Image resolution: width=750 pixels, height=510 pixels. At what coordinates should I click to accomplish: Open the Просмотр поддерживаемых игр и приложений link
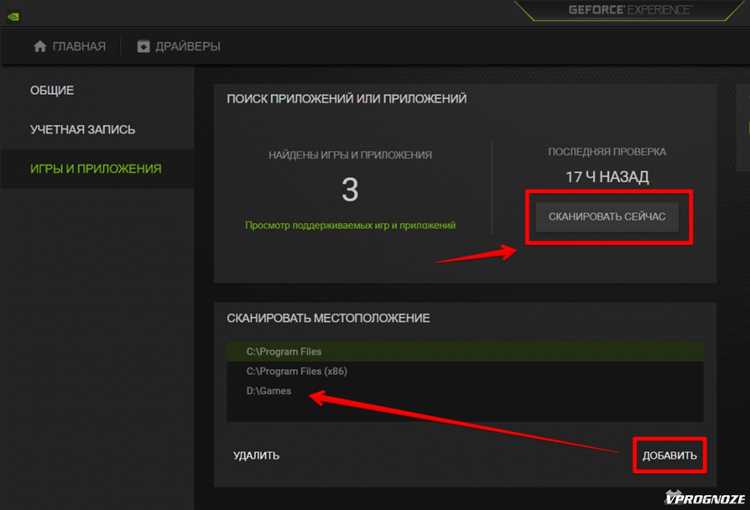[x=350, y=225]
